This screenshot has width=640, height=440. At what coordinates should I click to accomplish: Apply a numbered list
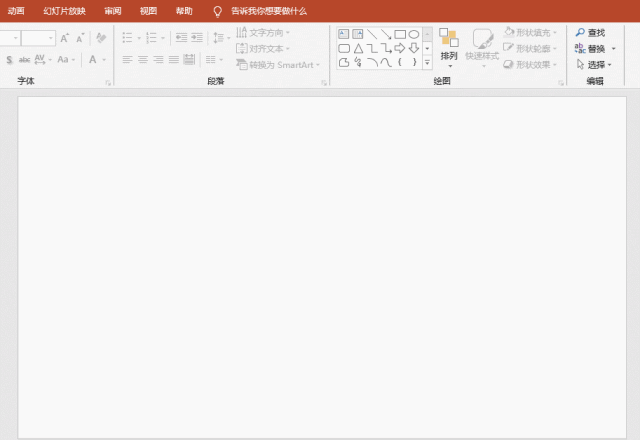(x=151, y=38)
